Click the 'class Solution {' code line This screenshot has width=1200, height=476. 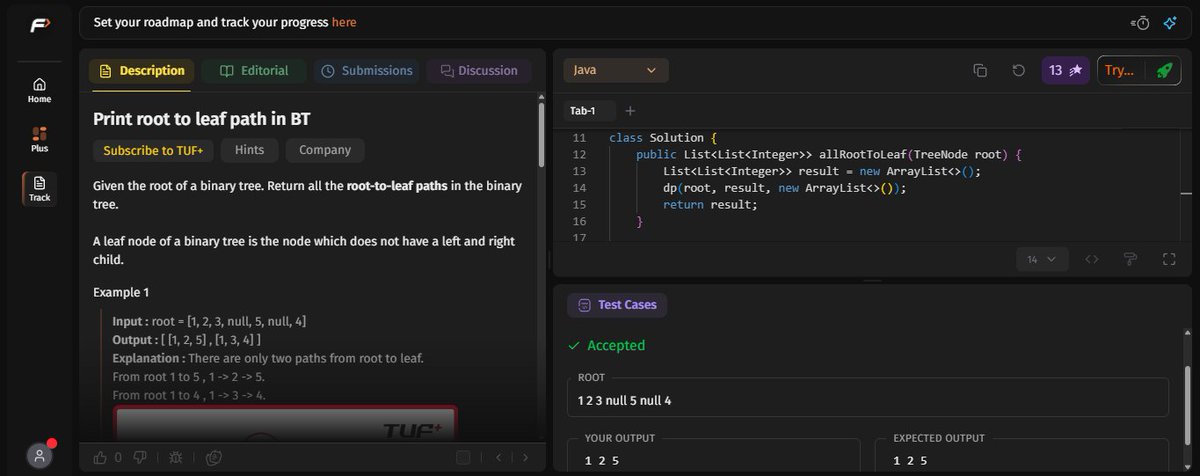point(663,137)
